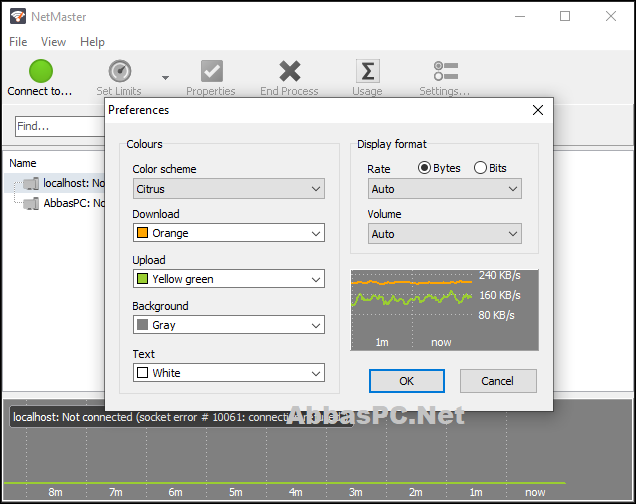636x504 pixels.
Task: Click the gray Background colour swatch
Action: coord(142,324)
